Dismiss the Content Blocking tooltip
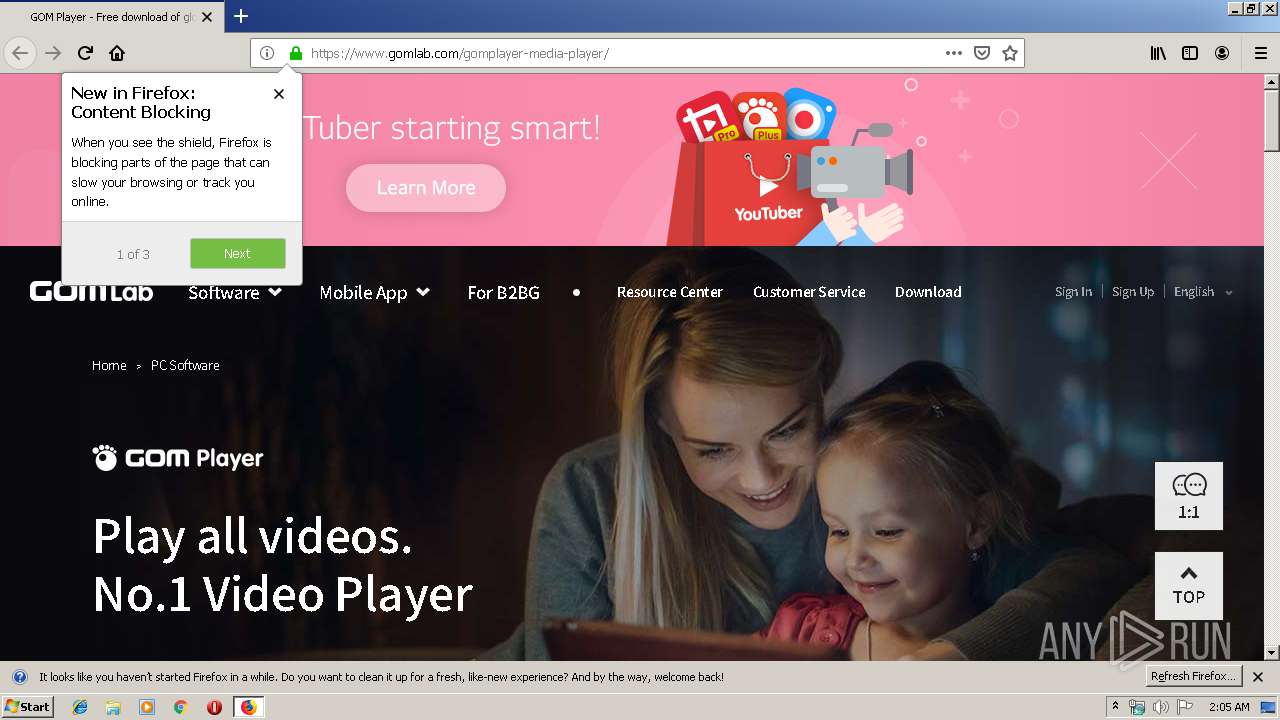This screenshot has width=1280, height=720. (x=279, y=93)
